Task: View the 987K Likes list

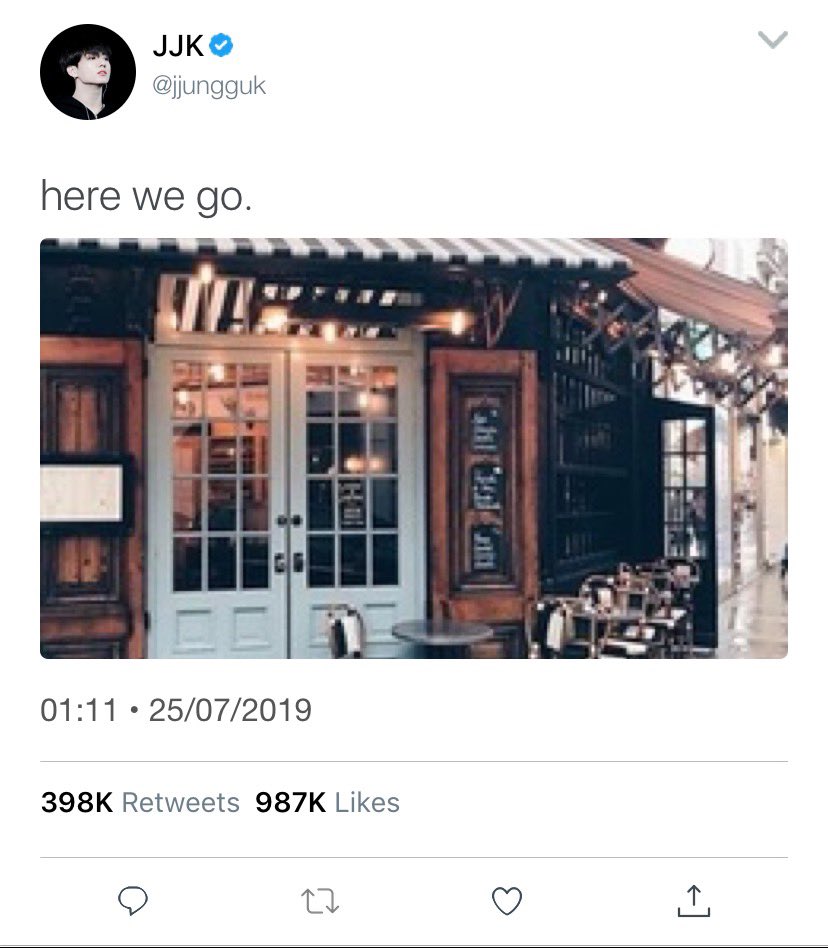Action: click(x=327, y=802)
